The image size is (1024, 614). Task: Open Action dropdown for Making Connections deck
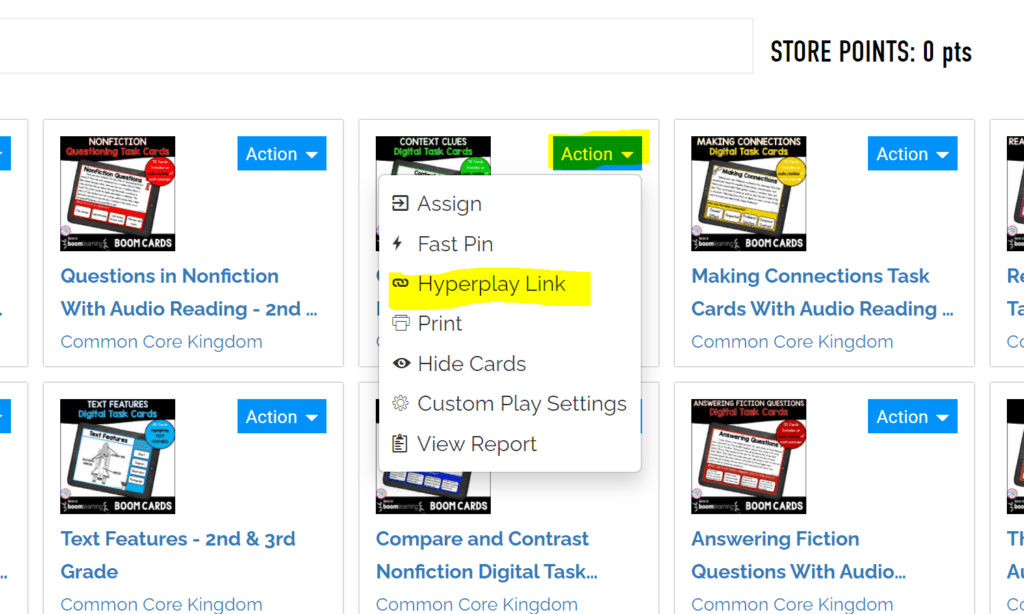coord(912,154)
